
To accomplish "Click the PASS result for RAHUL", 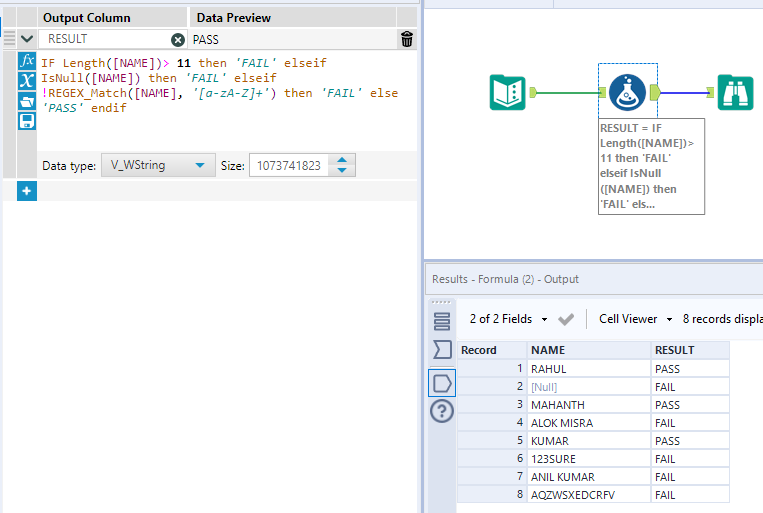I will click(x=690, y=369).
